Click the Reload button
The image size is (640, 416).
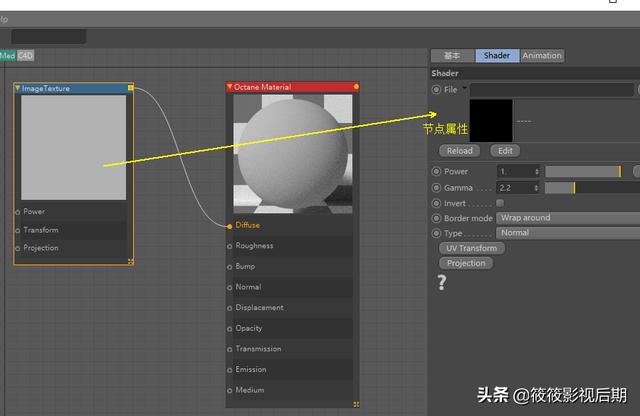pos(460,151)
